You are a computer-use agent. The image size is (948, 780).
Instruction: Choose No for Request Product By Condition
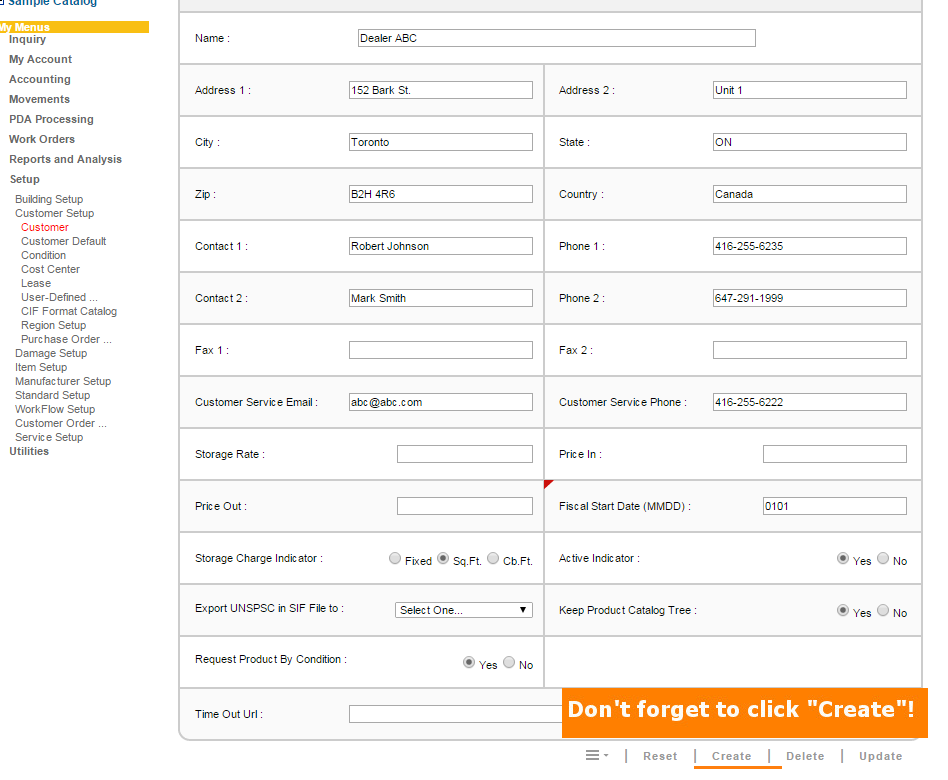point(509,663)
